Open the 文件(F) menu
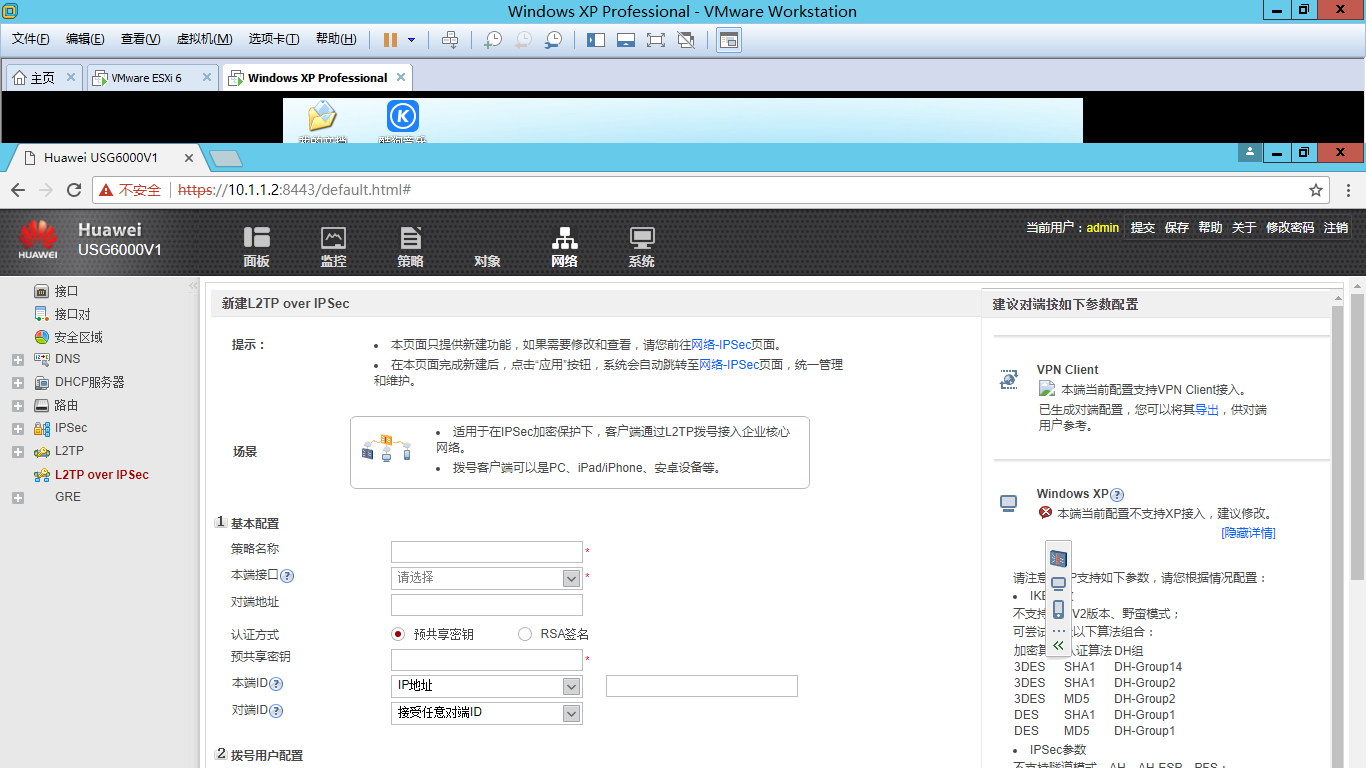Image resolution: width=1366 pixels, height=768 pixels. pos(31,39)
